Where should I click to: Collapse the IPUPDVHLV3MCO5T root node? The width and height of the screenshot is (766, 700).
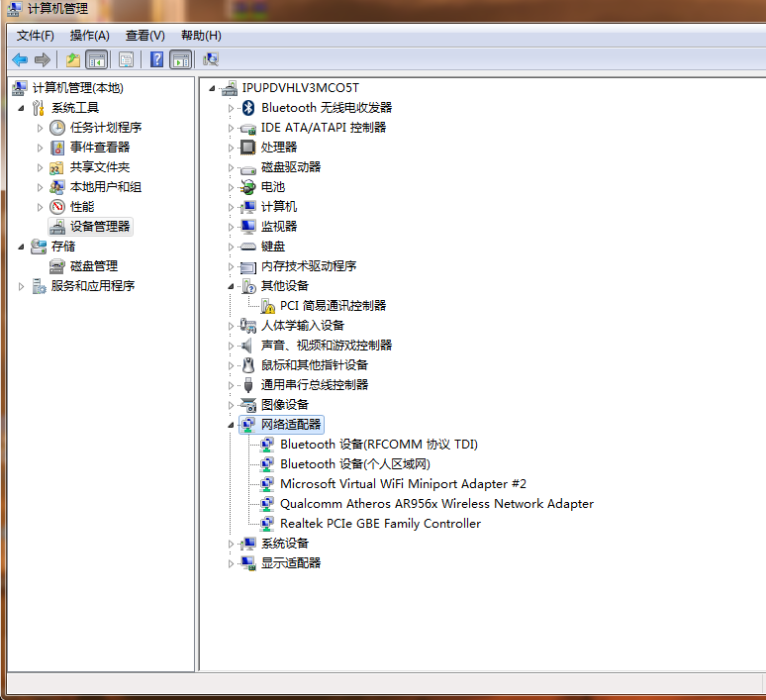[212, 88]
